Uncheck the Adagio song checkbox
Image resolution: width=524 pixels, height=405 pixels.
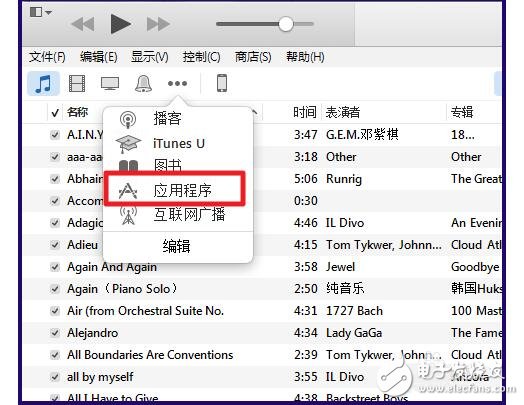point(55,223)
